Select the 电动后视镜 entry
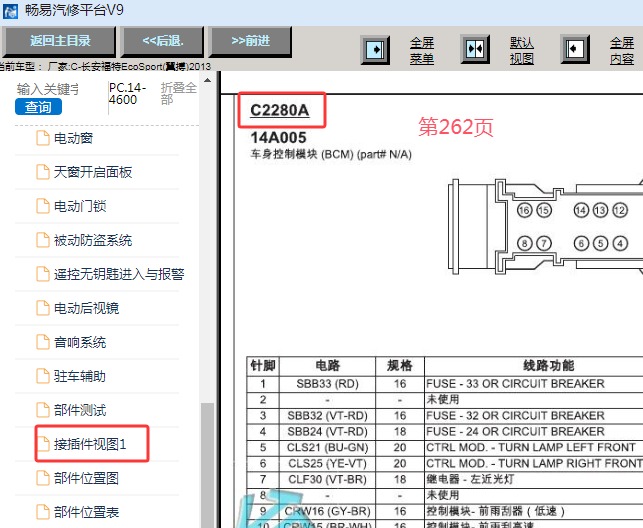Screen dimensions: 643x528 (x=87, y=308)
